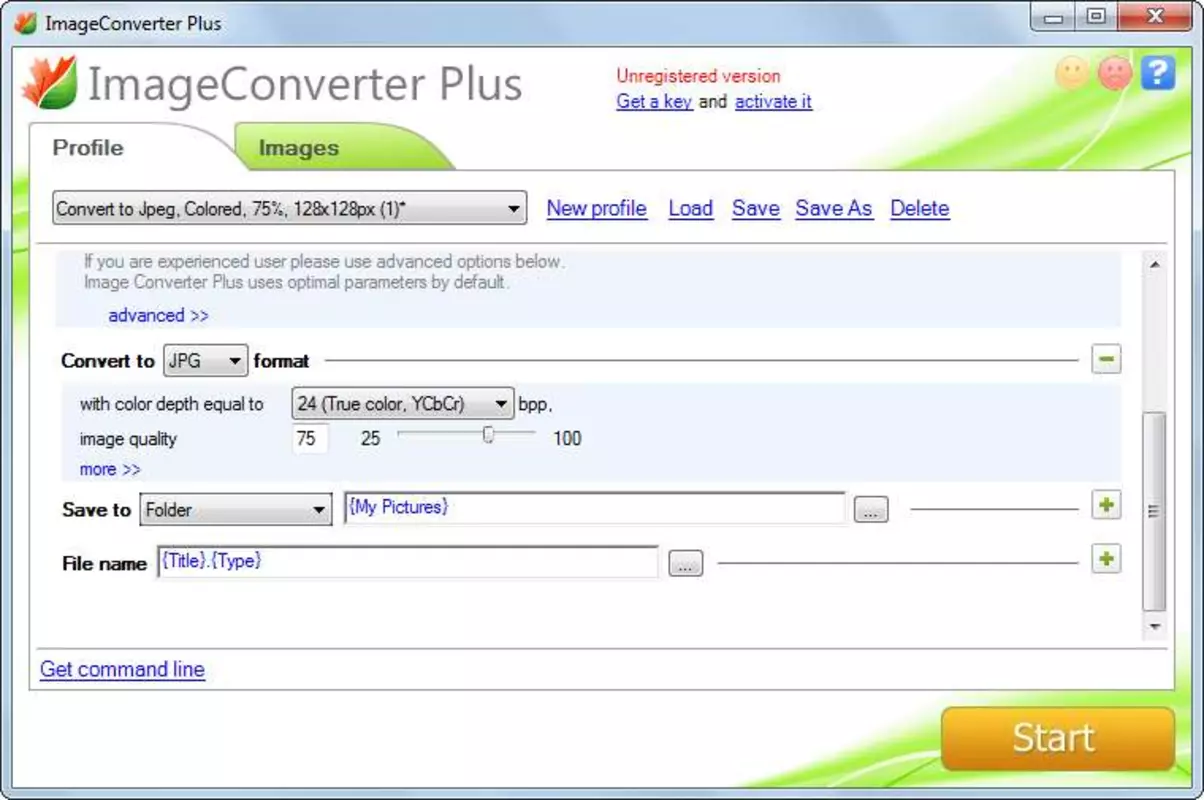Open the profile selection dropdown

click(x=289, y=209)
